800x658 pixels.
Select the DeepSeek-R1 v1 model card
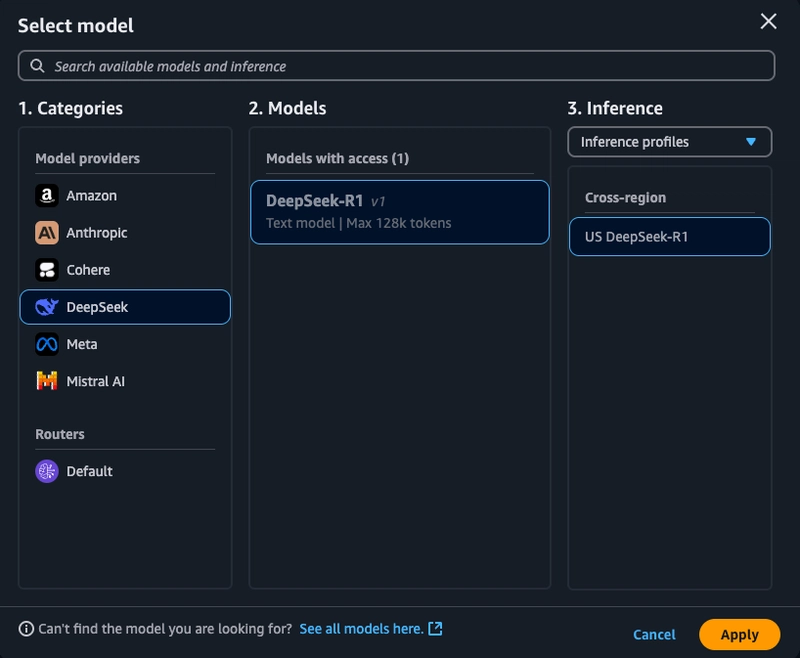point(399,212)
